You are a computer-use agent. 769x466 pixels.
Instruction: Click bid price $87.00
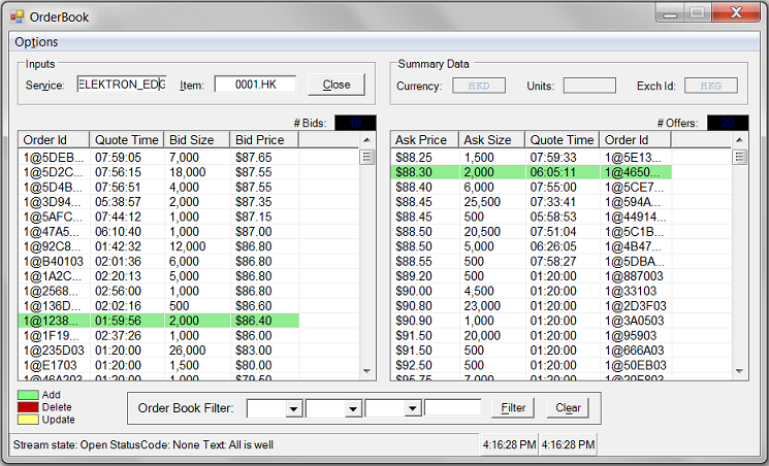tap(253, 232)
